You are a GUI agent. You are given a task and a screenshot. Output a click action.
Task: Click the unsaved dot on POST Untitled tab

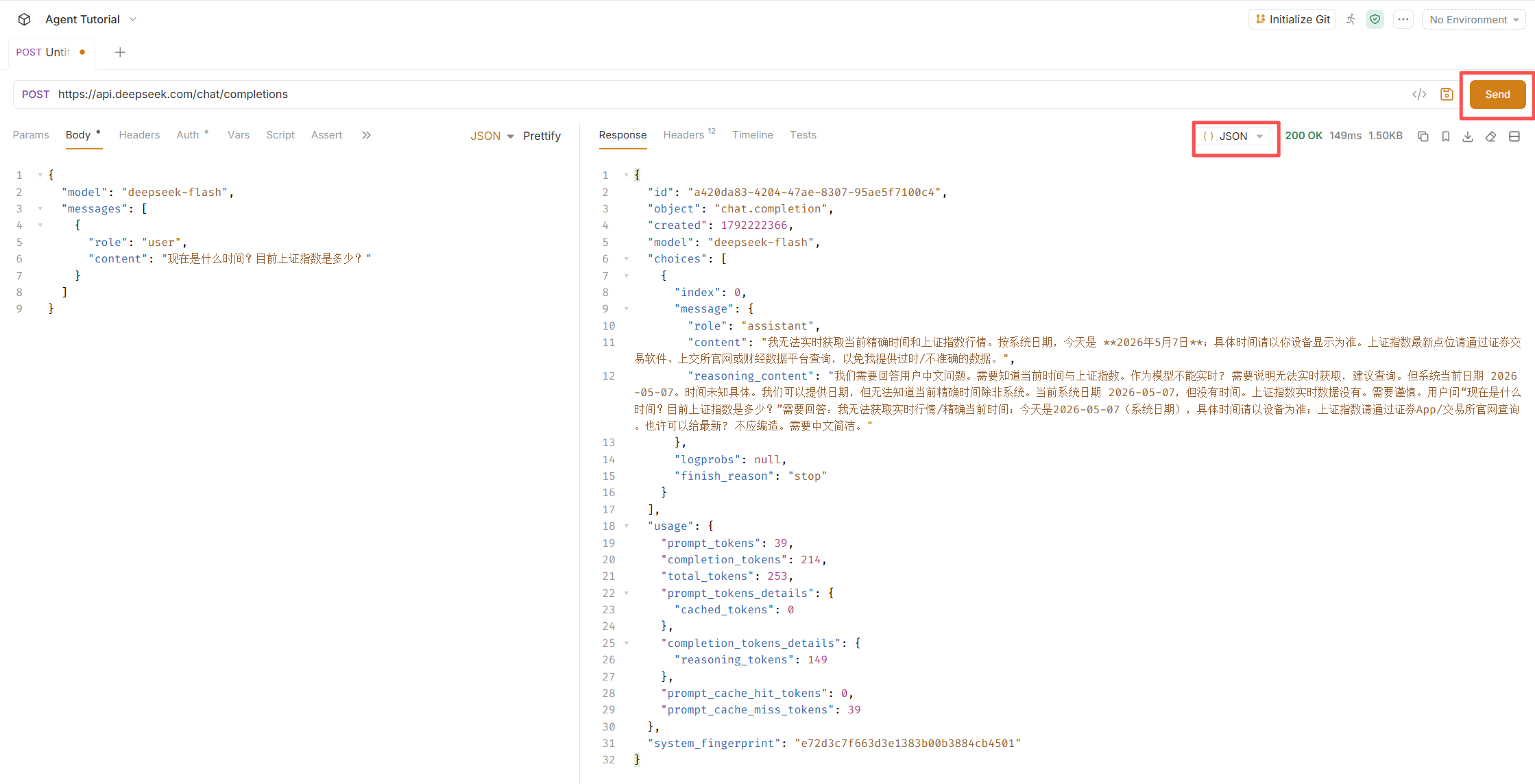[x=82, y=52]
